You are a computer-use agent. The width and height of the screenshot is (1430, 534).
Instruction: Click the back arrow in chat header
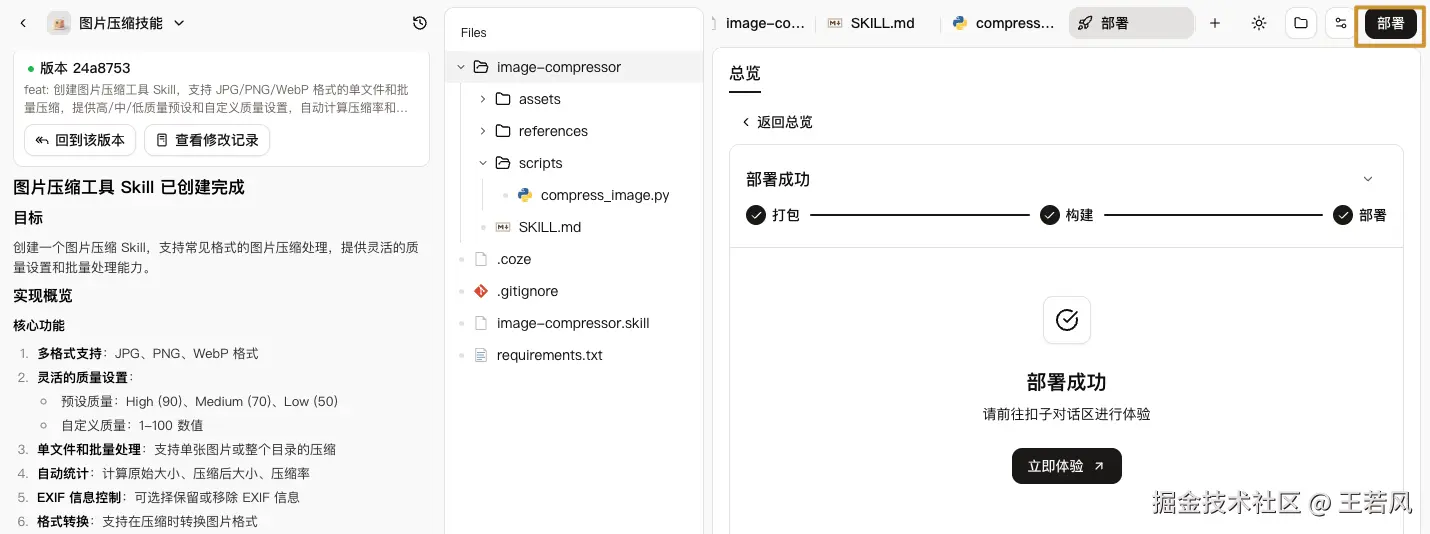click(x=23, y=23)
